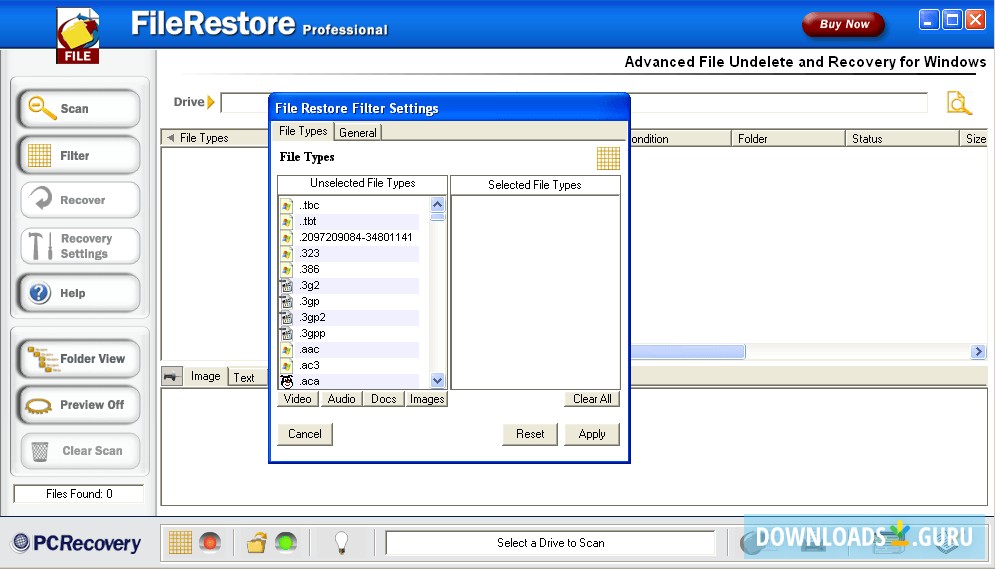This screenshot has width=995, height=569.
Task: Open the Text preview tab
Action: (244, 377)
